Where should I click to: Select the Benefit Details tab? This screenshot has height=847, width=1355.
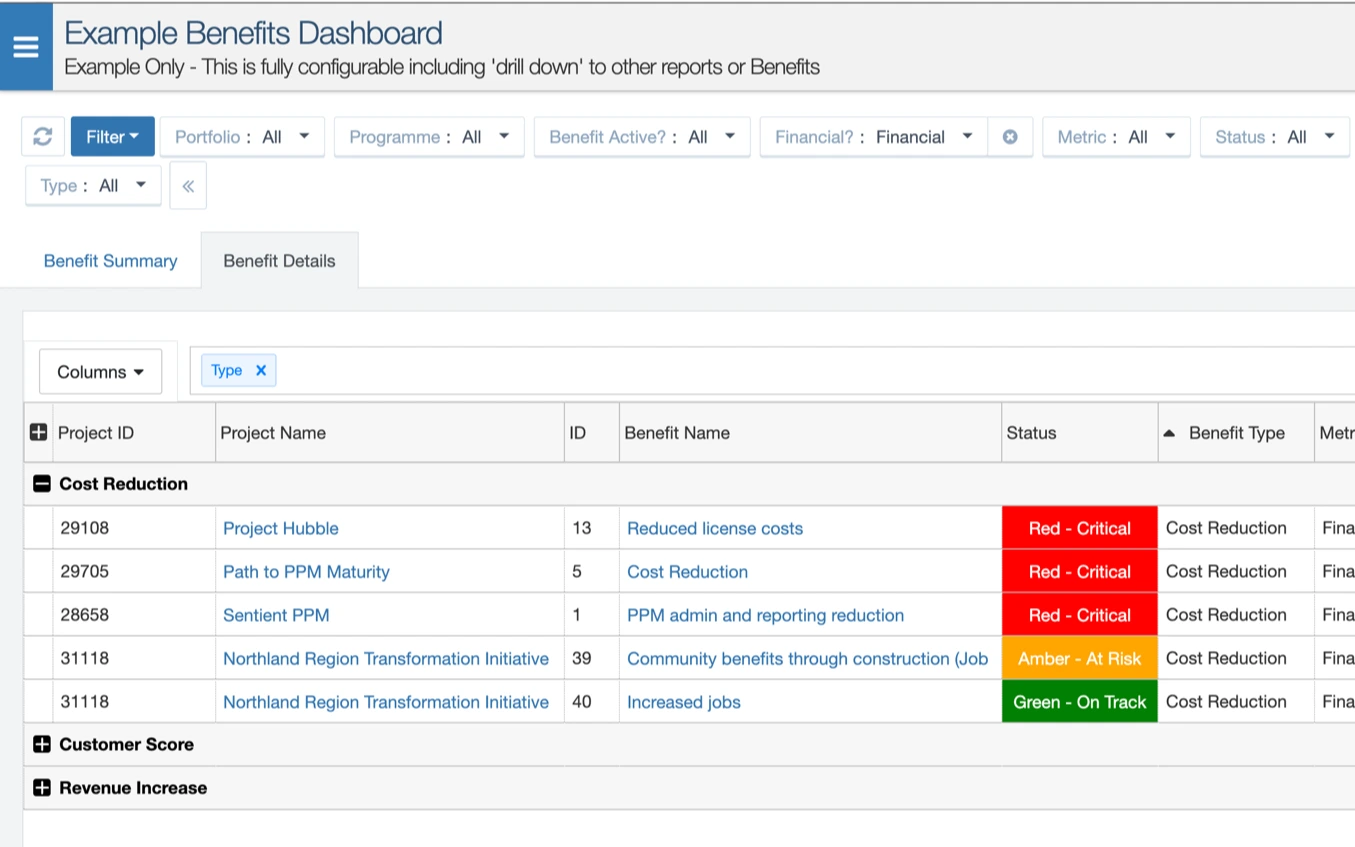coord(279,261)
